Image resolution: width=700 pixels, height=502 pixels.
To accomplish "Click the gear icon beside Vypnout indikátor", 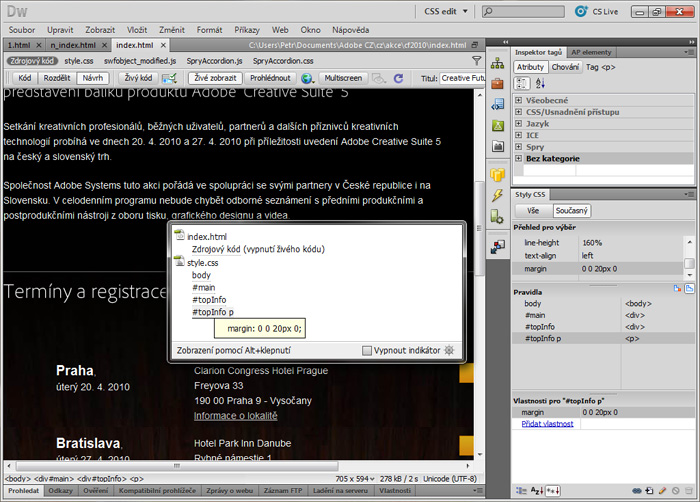I will click(449, 350).
